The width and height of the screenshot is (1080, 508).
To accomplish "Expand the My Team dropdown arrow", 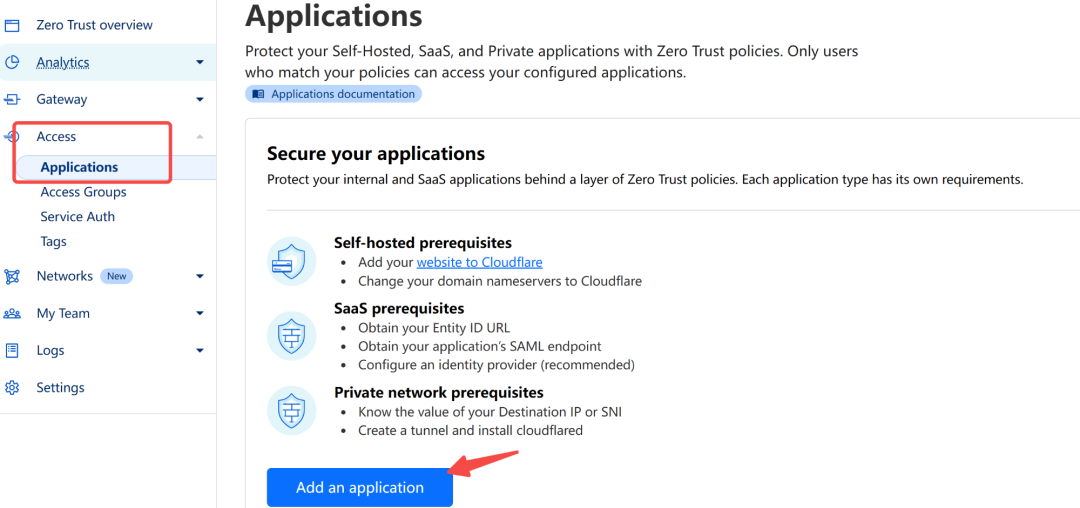I will point(200,314).
